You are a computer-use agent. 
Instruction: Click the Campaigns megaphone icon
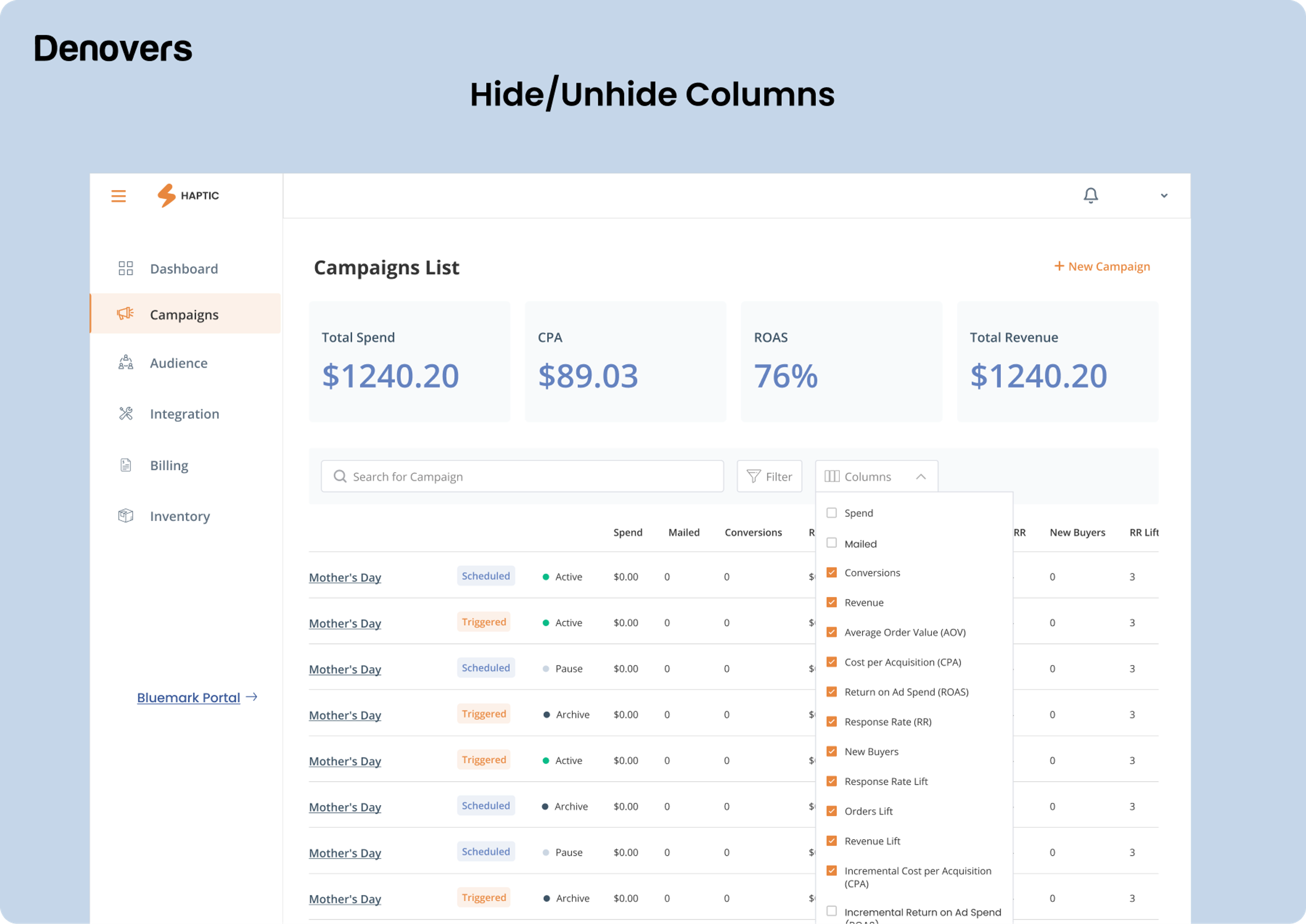pos(125,313)
